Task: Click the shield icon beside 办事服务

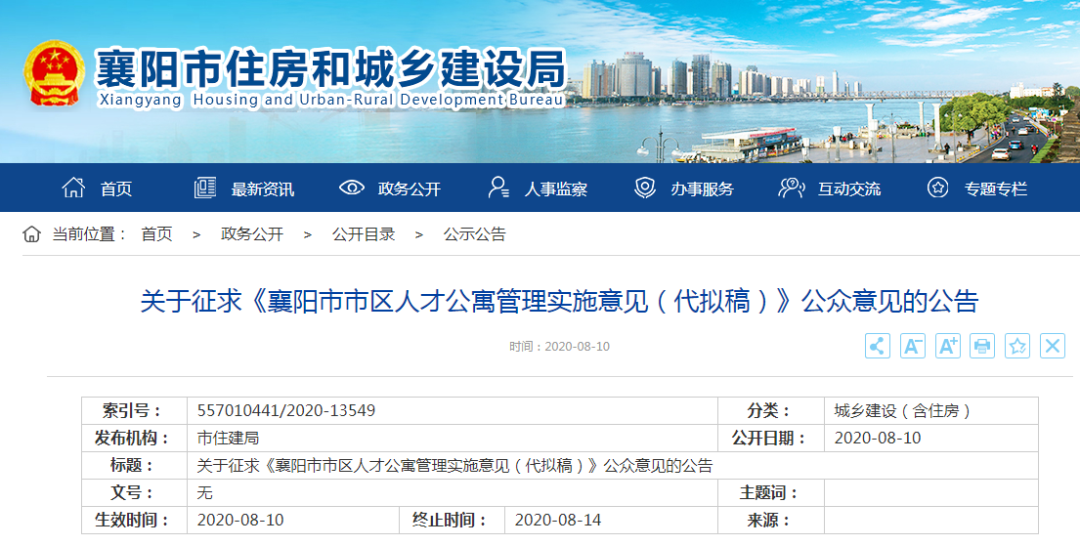Action: point(645,187)
